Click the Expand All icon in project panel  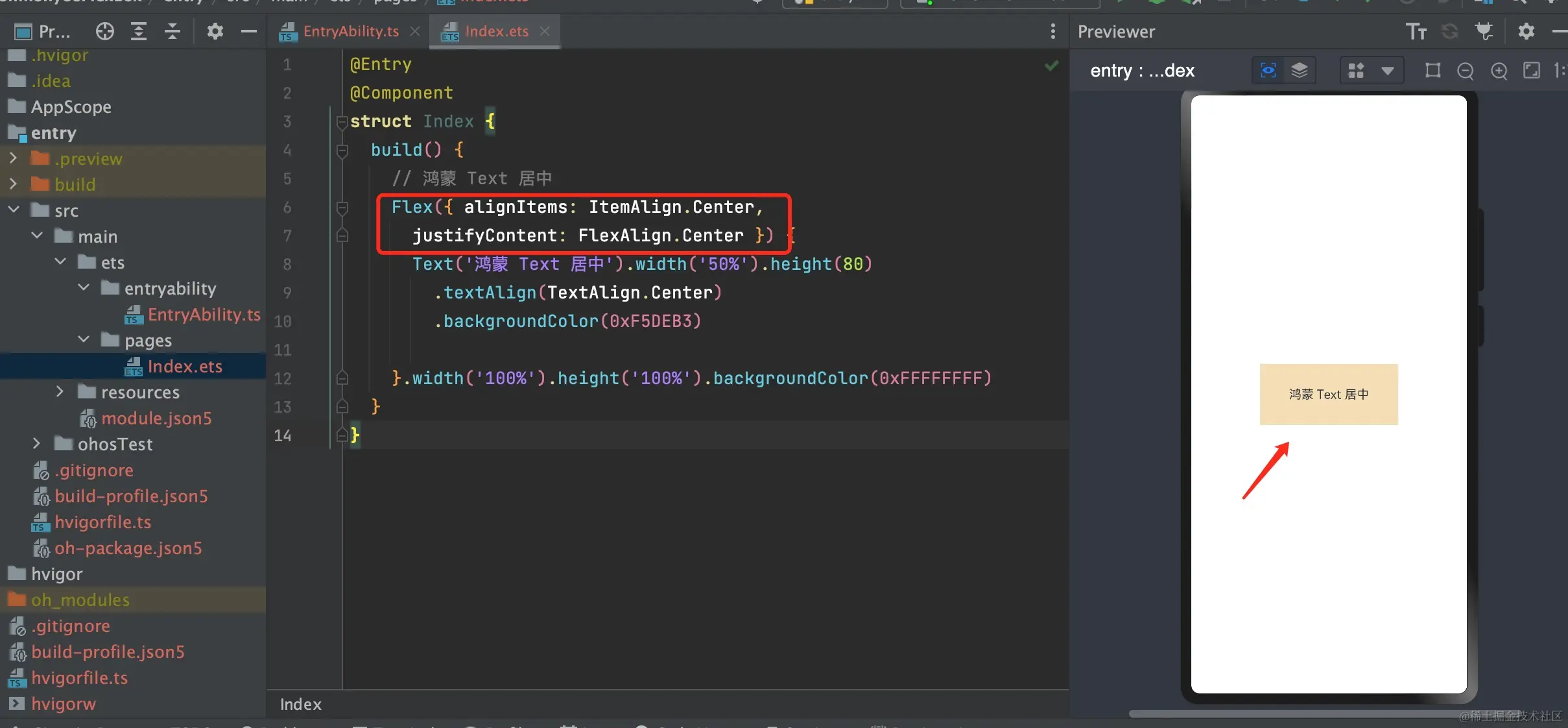[139, 31]
